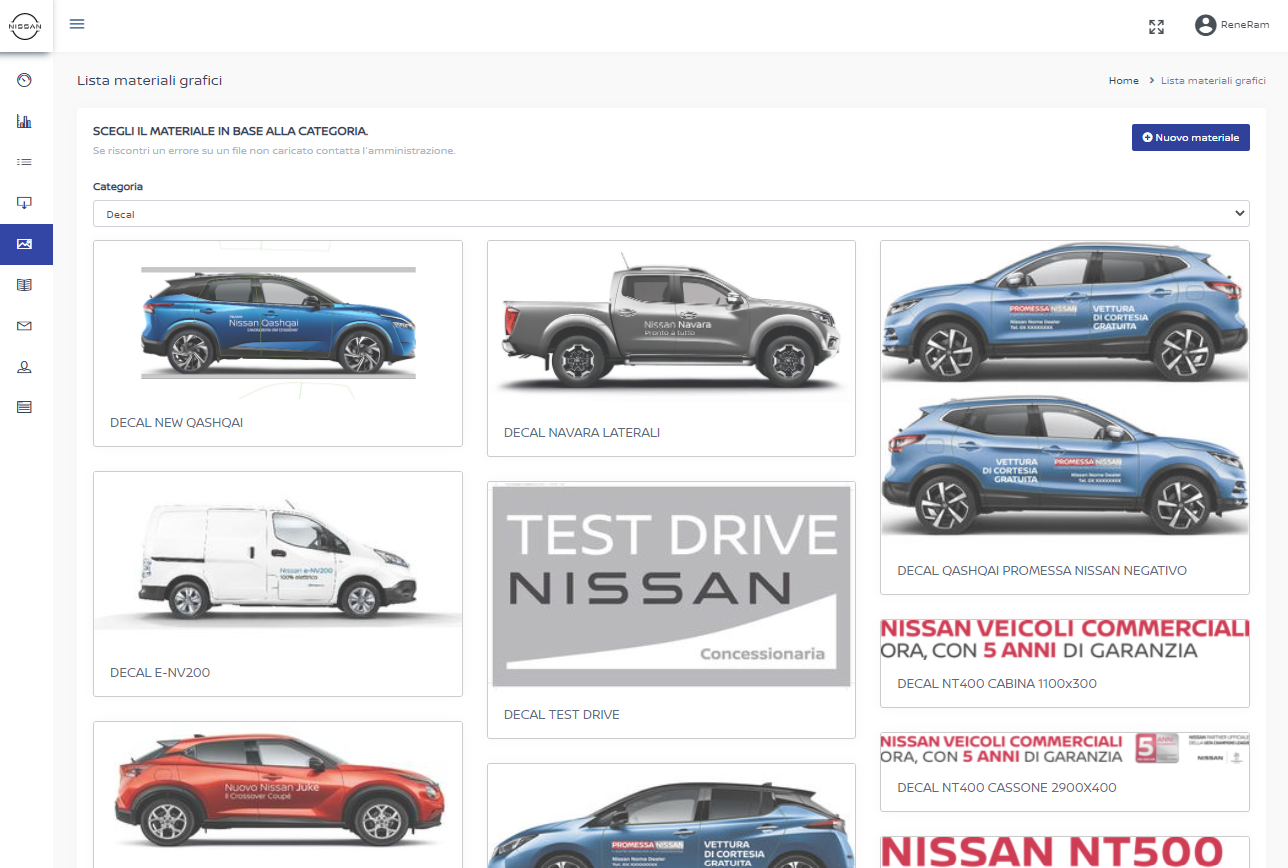
Task: Open the open-book catalog sidebar icon
Action: 25,285
